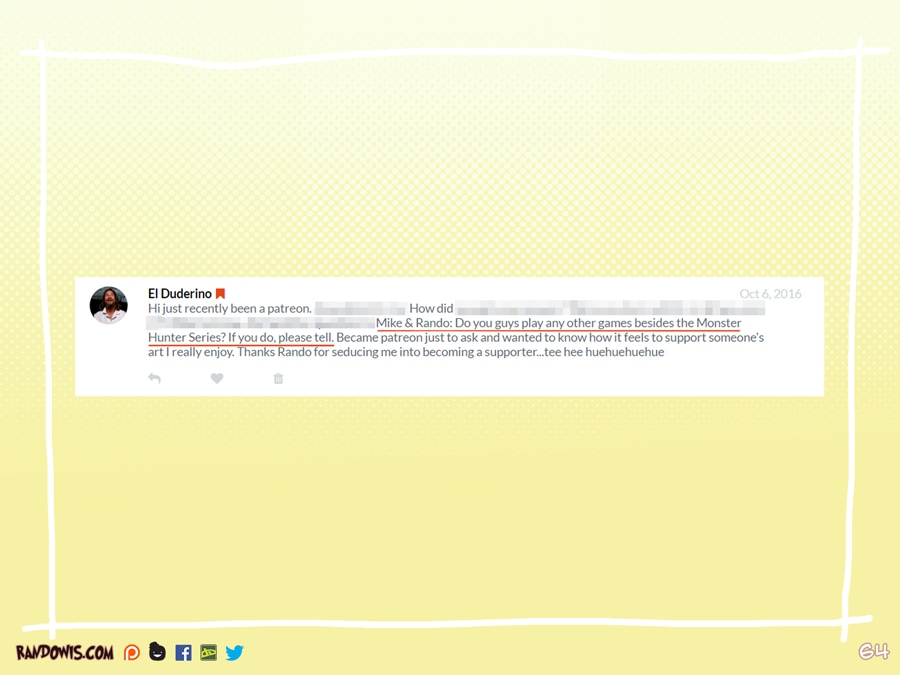Click the page number 64
900x675 pixels.
point(872,652)
